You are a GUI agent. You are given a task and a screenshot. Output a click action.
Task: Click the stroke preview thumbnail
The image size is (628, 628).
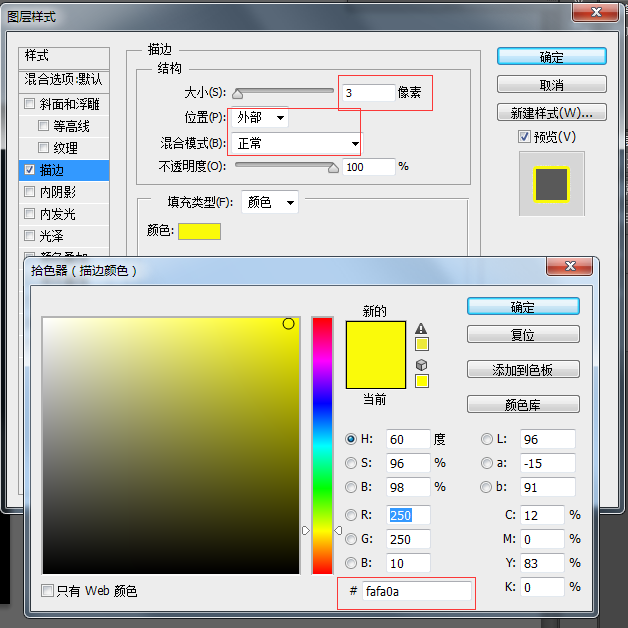point(552,184)
